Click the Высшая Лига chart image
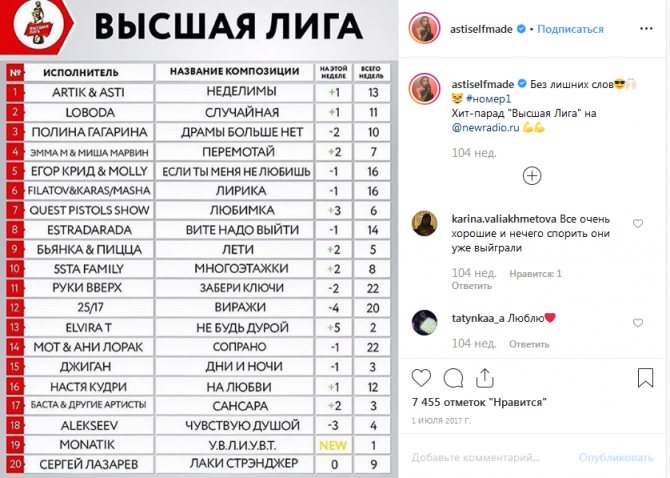 [200, 240]
